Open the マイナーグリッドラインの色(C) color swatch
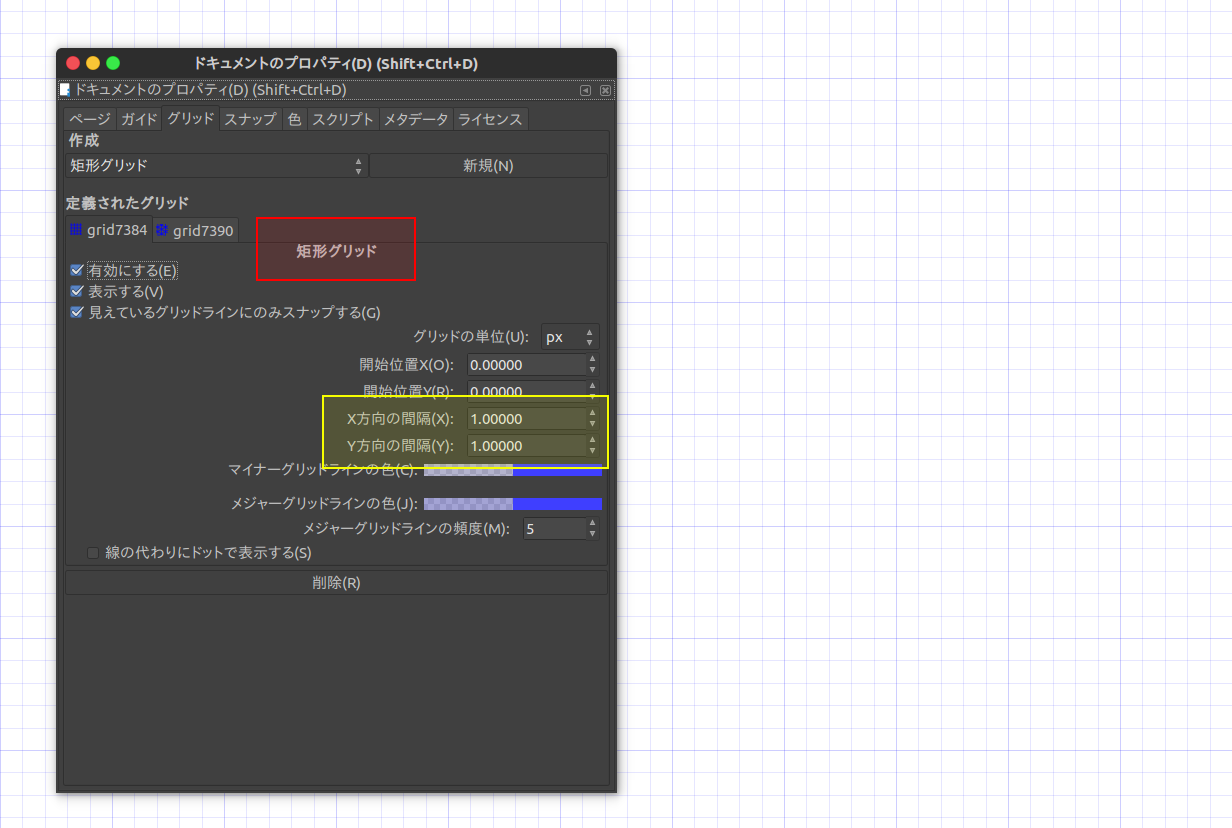The image size is (1232, 828). click(513, 470)
